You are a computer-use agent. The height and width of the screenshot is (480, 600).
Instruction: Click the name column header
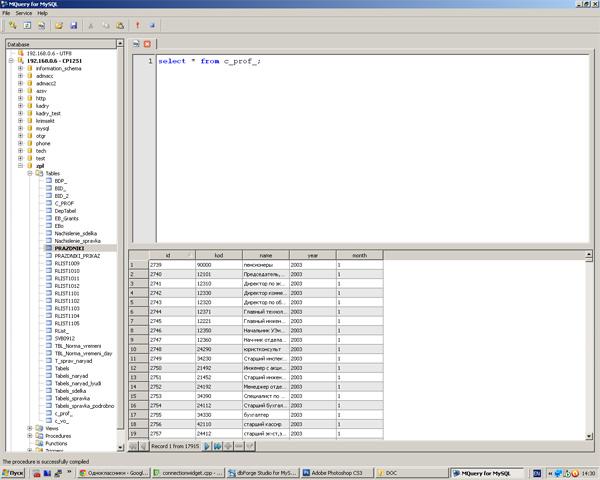coord(266,255)
